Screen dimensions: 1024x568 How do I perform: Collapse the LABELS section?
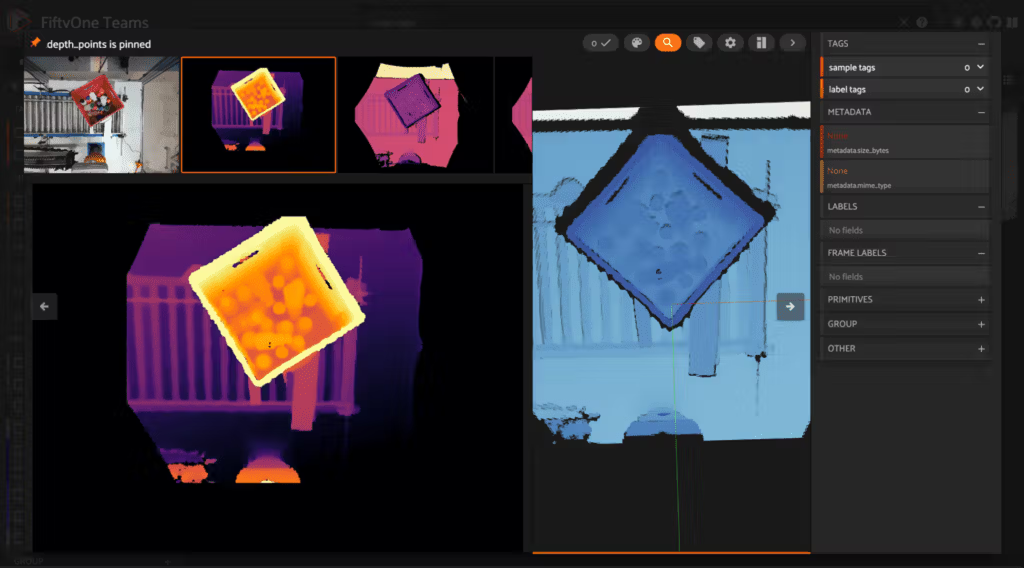point(981,207)
